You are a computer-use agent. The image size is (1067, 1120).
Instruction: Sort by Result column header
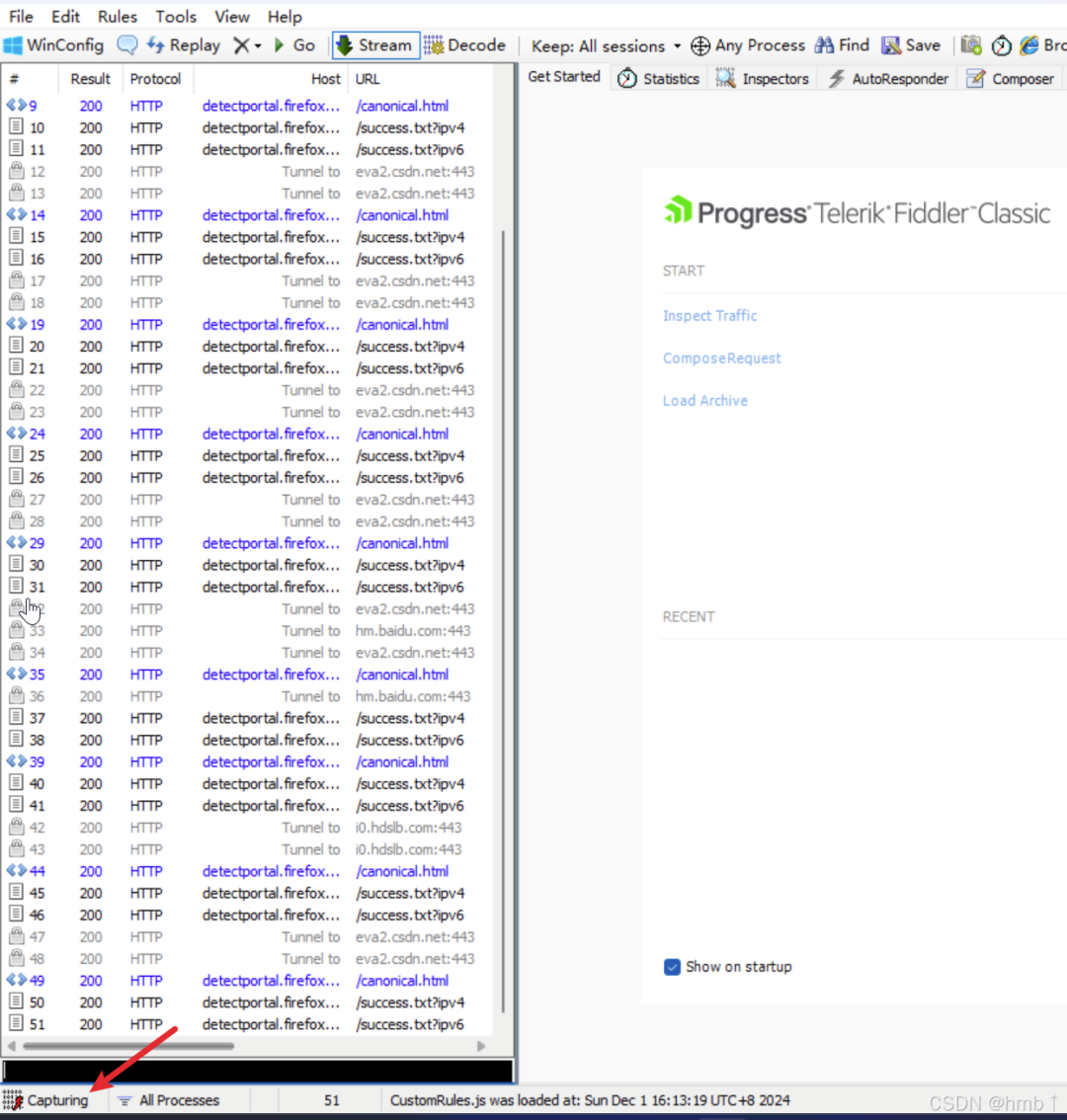coord(90,79)
